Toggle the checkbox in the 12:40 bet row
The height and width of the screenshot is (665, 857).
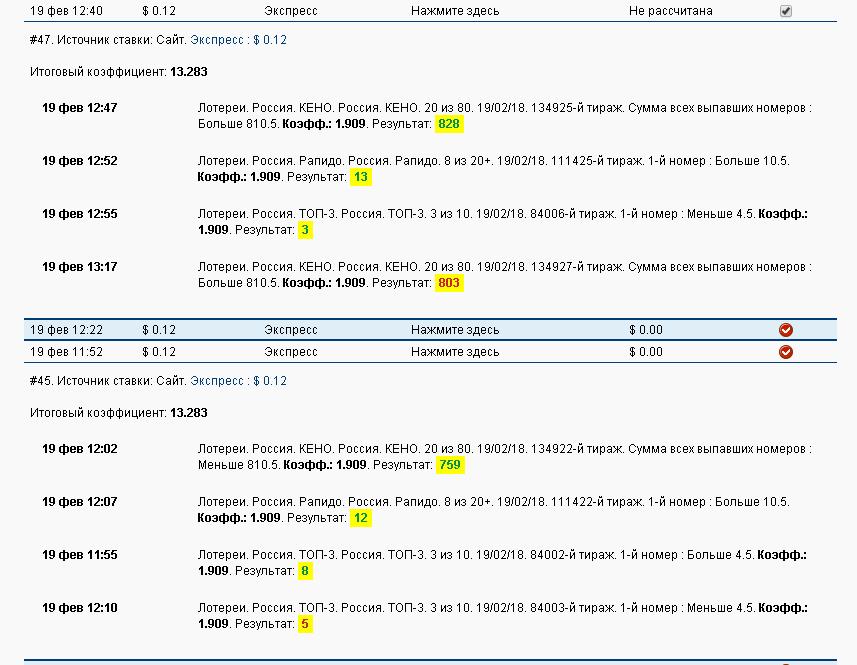pos(785,11)
